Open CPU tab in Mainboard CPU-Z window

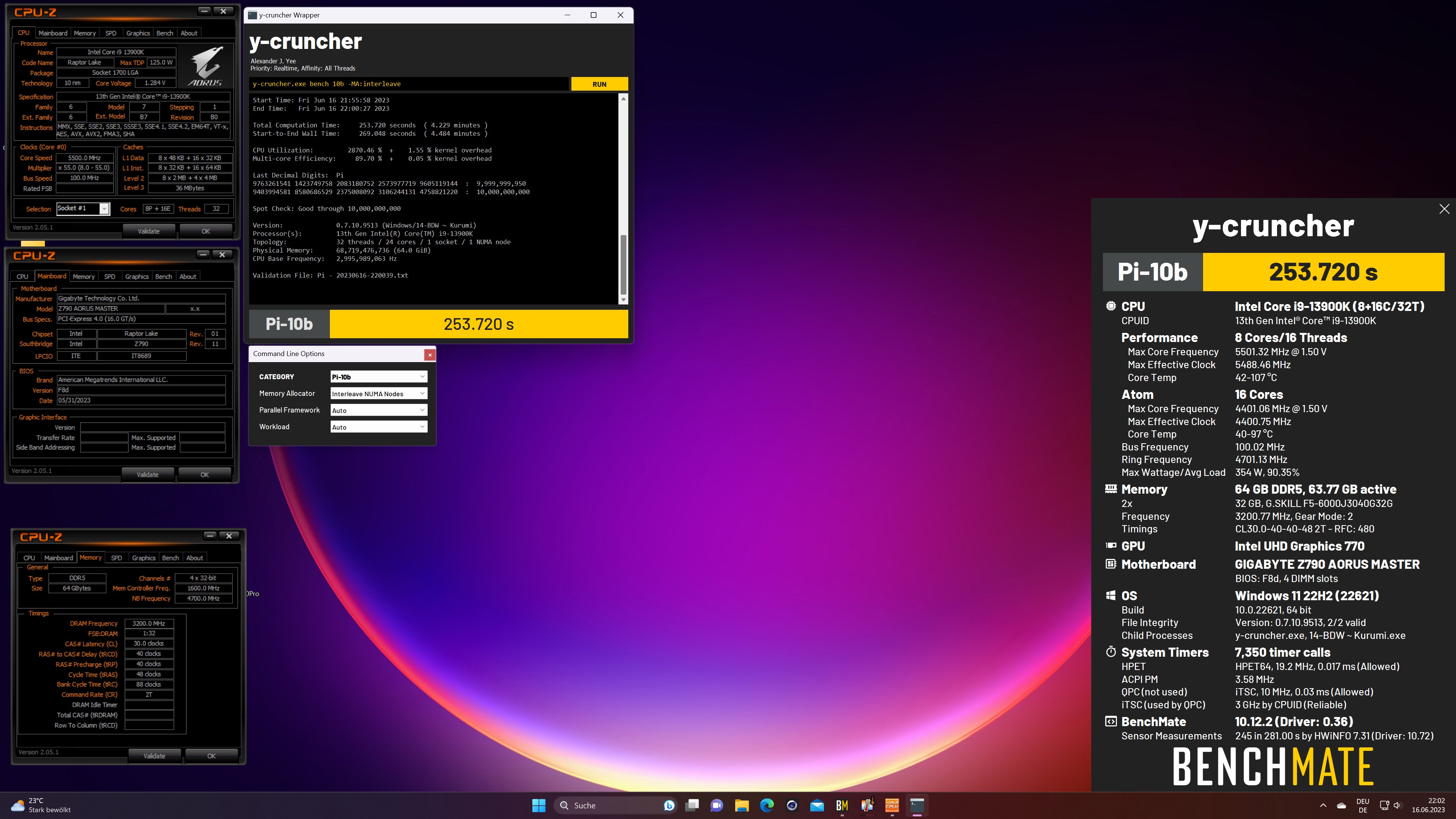pyautogui.click(x=23, y=277)
